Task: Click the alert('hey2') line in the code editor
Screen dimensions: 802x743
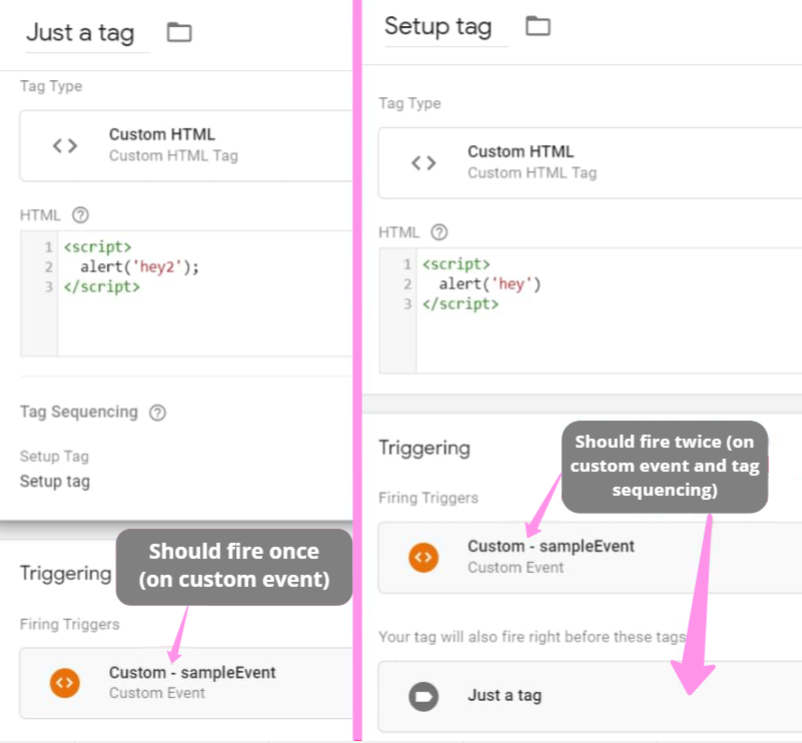Action: click(x=140, y=267)
